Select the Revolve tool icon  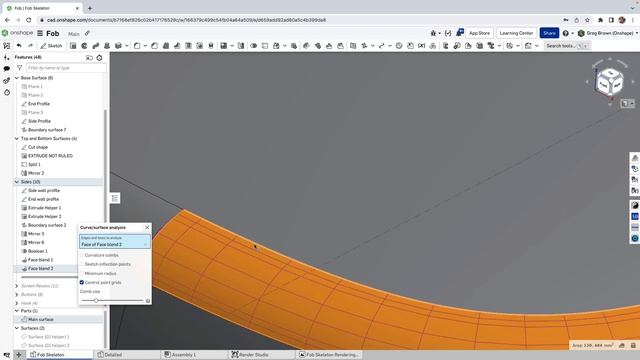click(x=84, y=46)
